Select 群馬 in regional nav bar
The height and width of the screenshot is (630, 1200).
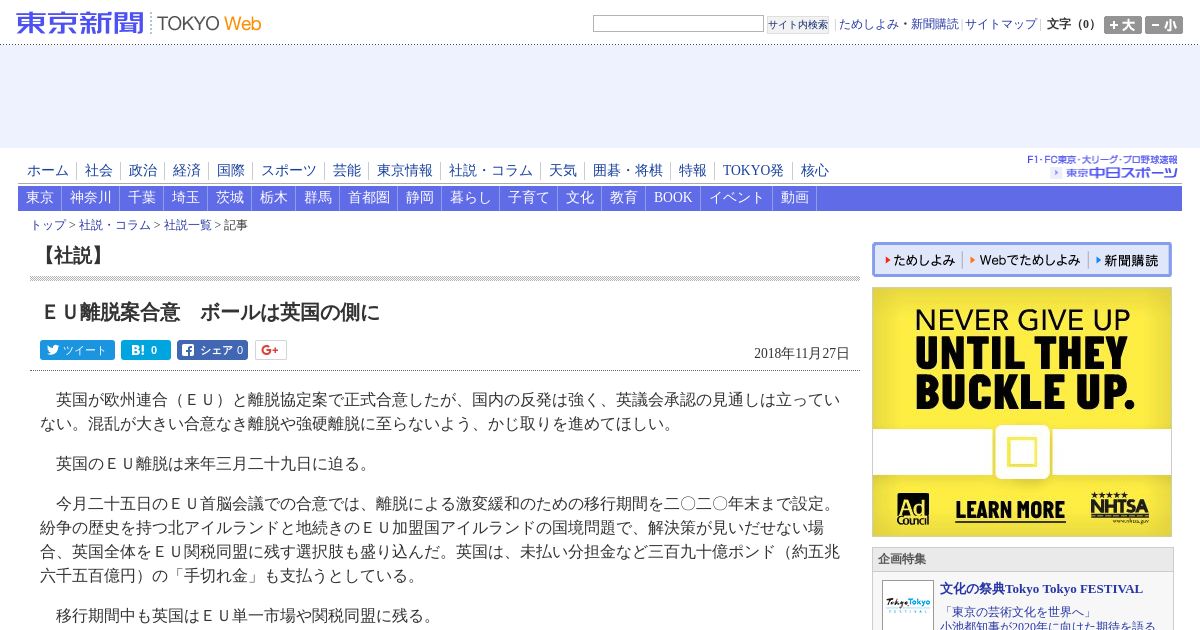point(318,198)
